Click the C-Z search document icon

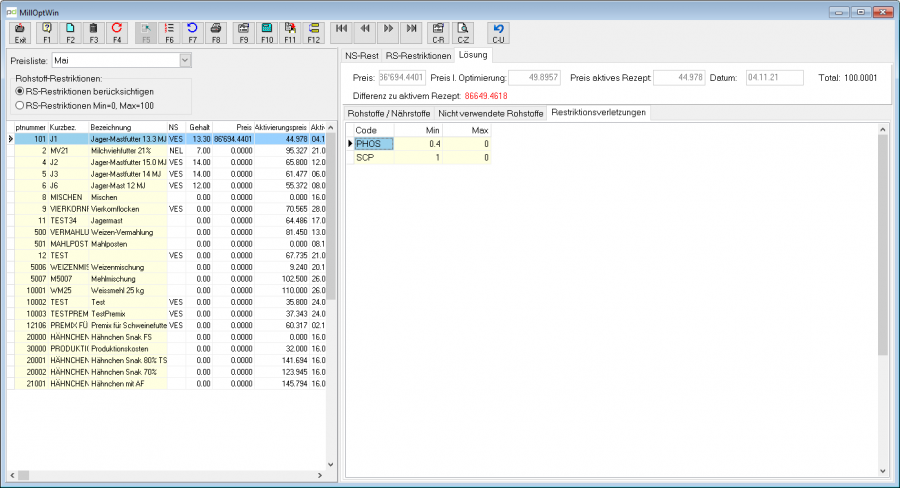tap(463, 33)
